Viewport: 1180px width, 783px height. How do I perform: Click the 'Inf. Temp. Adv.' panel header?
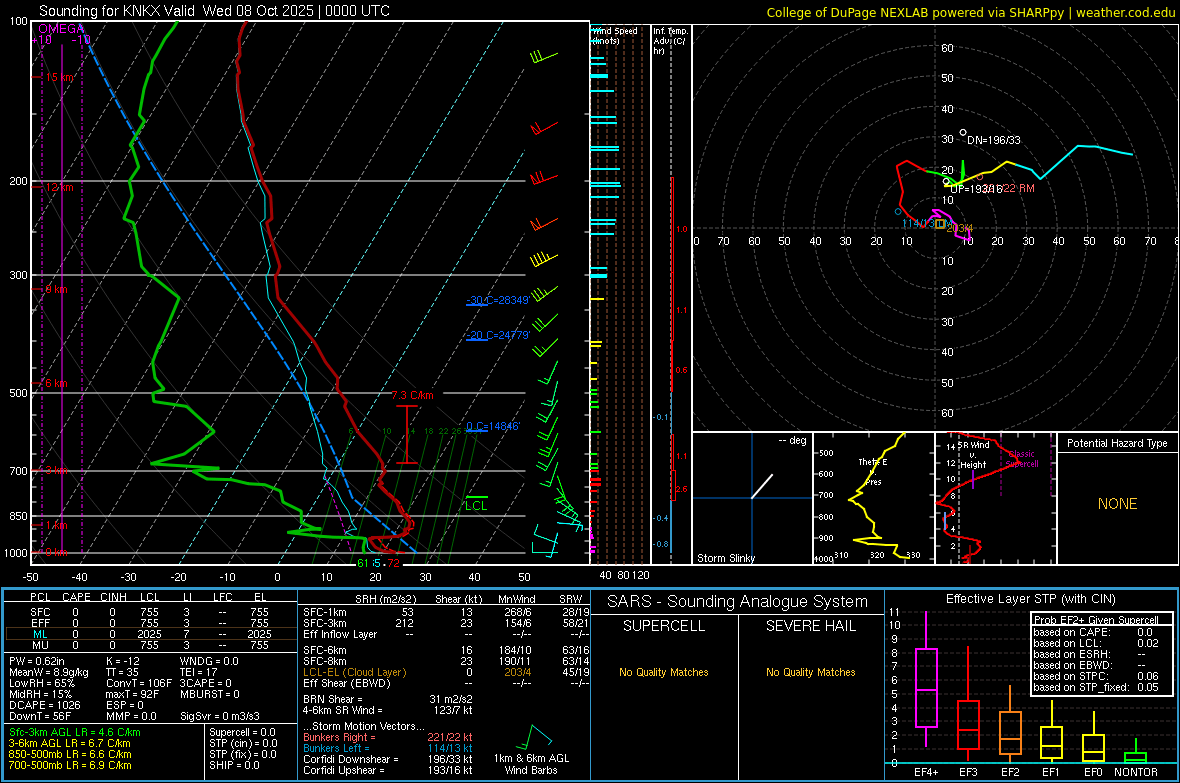coord(669,41)
